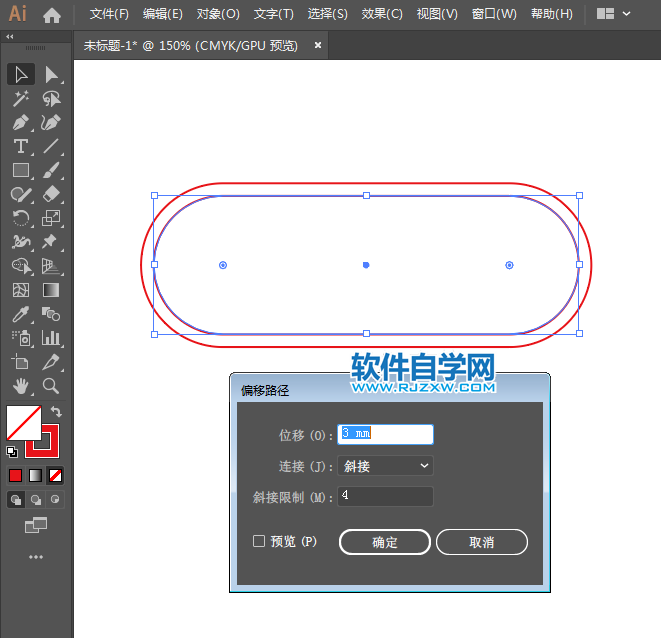The width and height of the screenshot is (661, 638).
Task: Select the Rectangle tool
Action: 21,170
